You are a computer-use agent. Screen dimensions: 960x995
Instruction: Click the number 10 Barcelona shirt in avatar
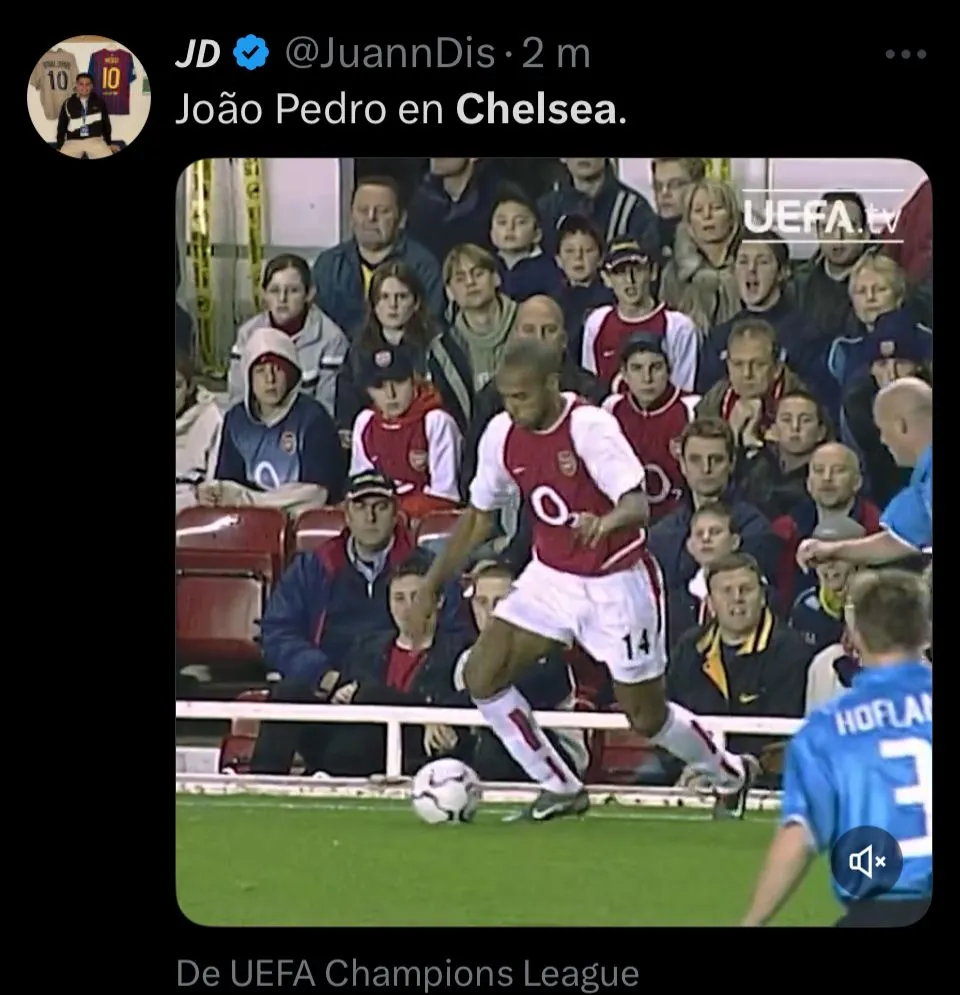click(x=110, y=81)
